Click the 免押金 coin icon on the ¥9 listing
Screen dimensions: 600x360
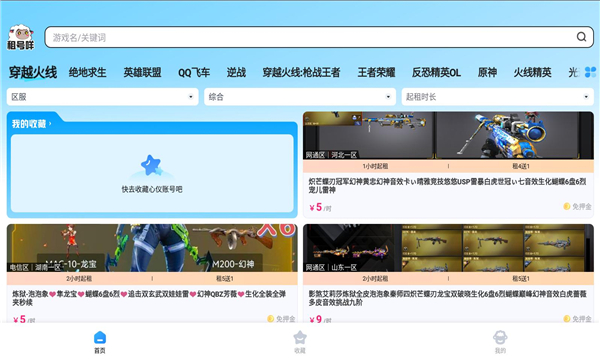[x=567, y=318]
